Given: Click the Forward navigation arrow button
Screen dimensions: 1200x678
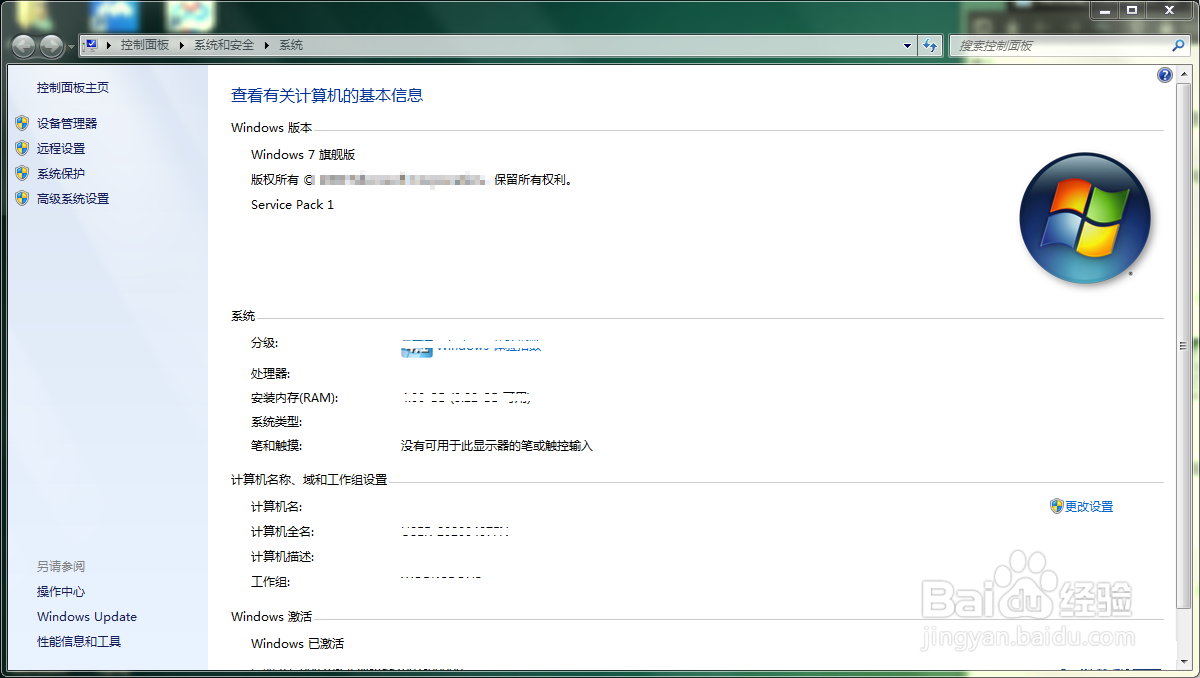Looking at the screenshot, I should [51, 45].
